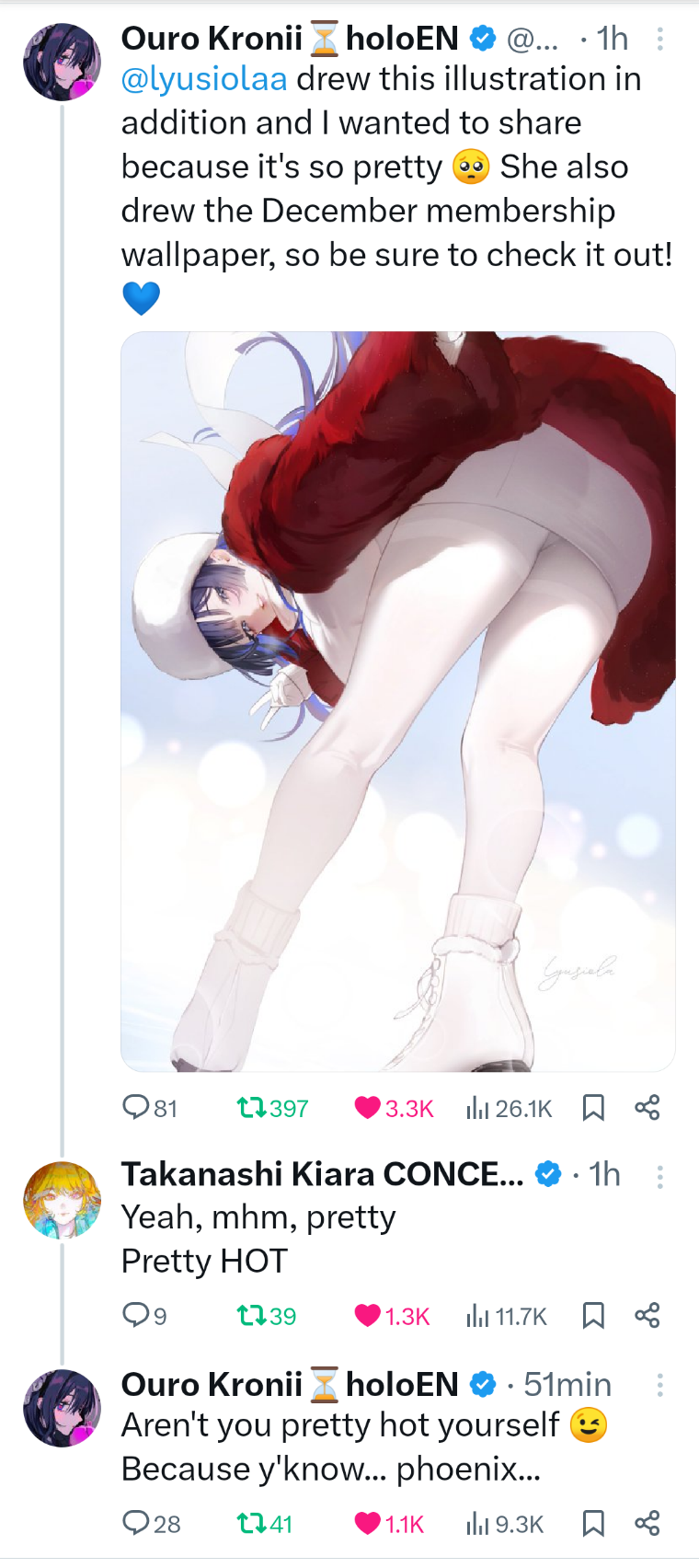Open Ouro Kronii's name at the top
699x1568 pixels.
pyautogui.click(x=212, y=39)
